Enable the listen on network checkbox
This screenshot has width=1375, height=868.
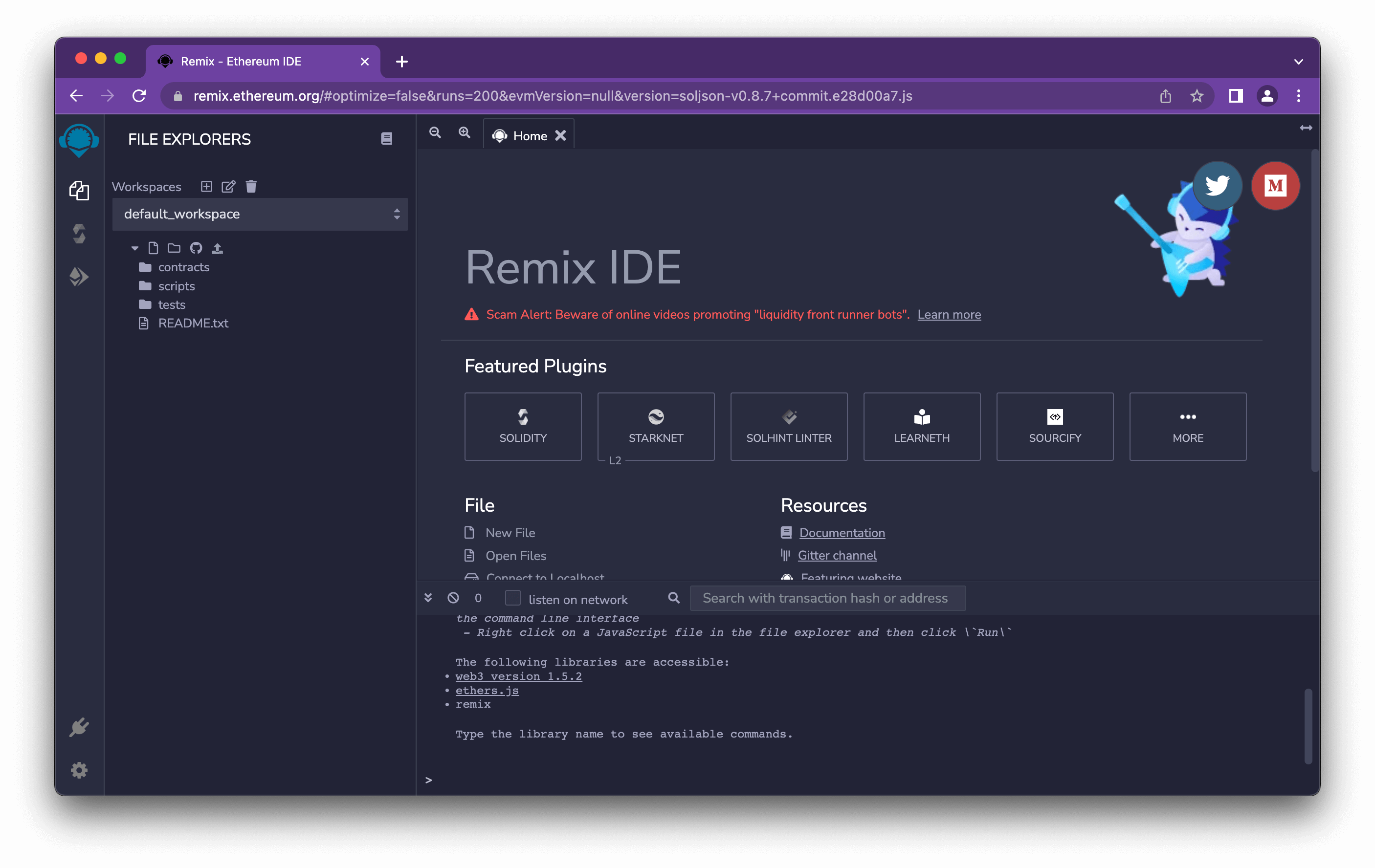[513, 598]
